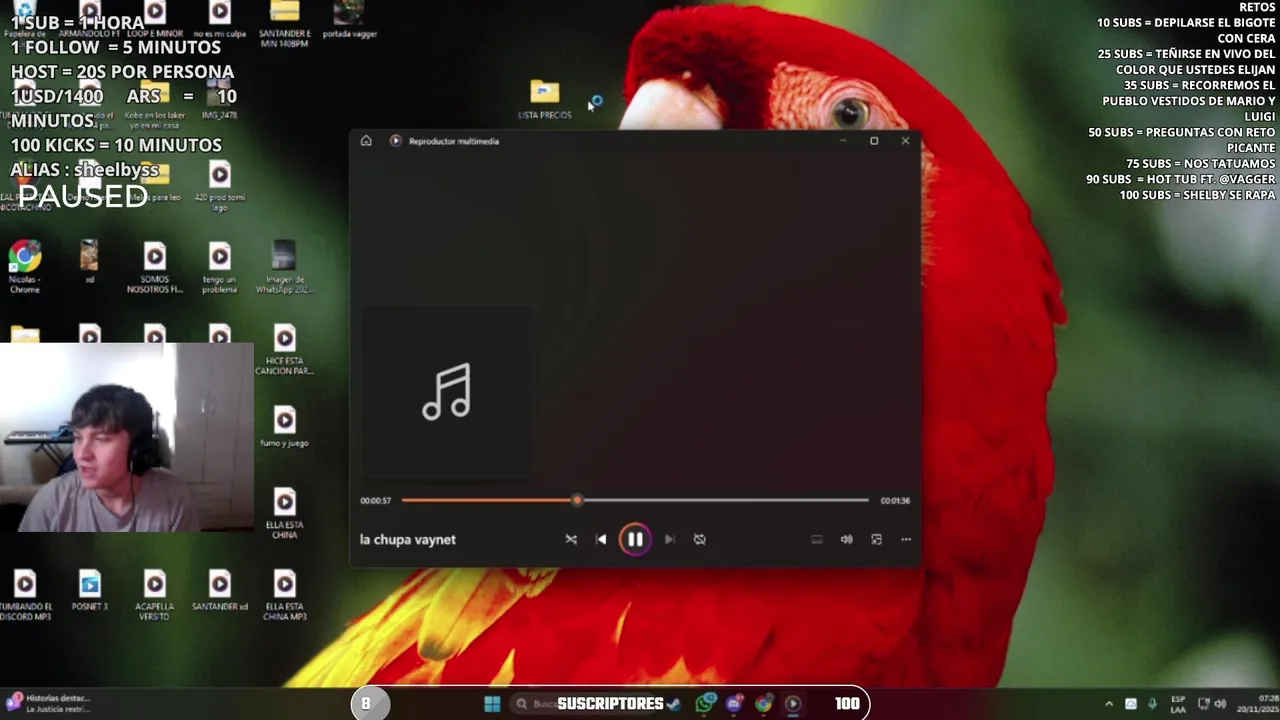Select the 'portada vagger' image file
Image resolution: width=1280 pixels, height=720 pixels.
[x=349, y=20]
